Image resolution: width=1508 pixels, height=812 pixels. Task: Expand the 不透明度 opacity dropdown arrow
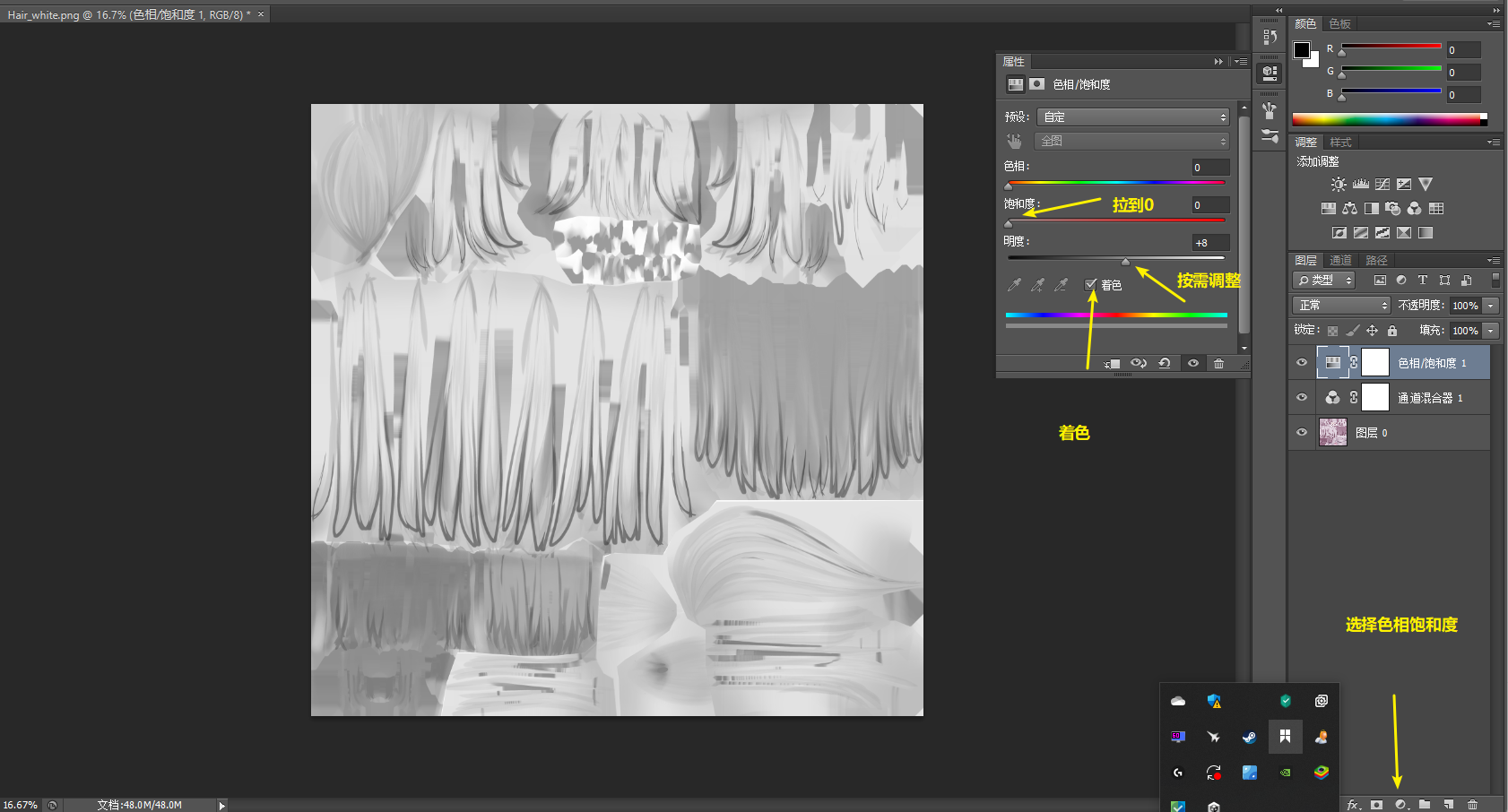click(1490, 306)
